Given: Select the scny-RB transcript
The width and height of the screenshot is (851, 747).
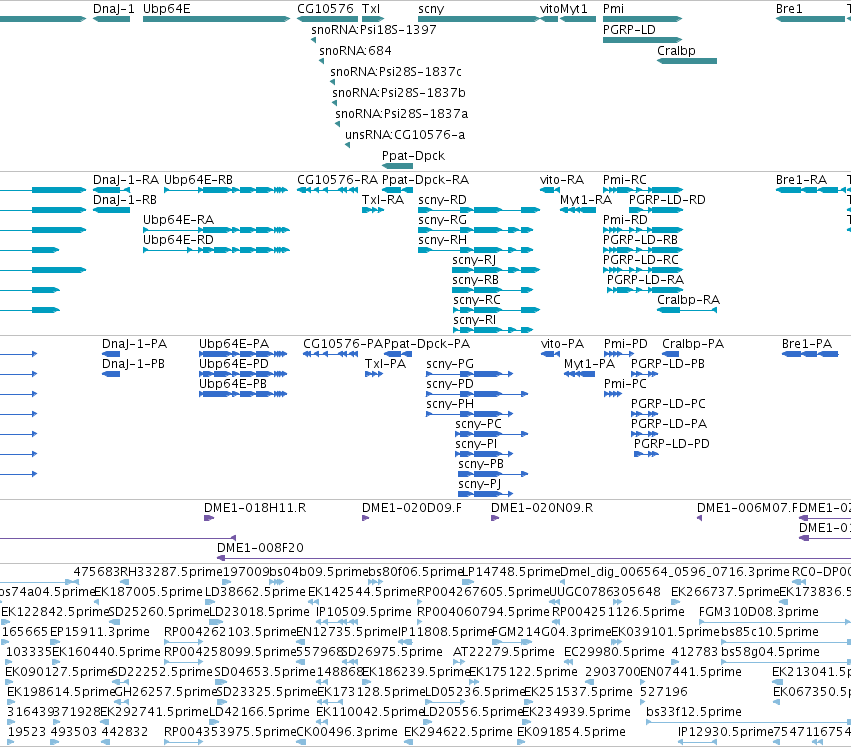Looking at the screenshot, I should (x=493, y=290).
